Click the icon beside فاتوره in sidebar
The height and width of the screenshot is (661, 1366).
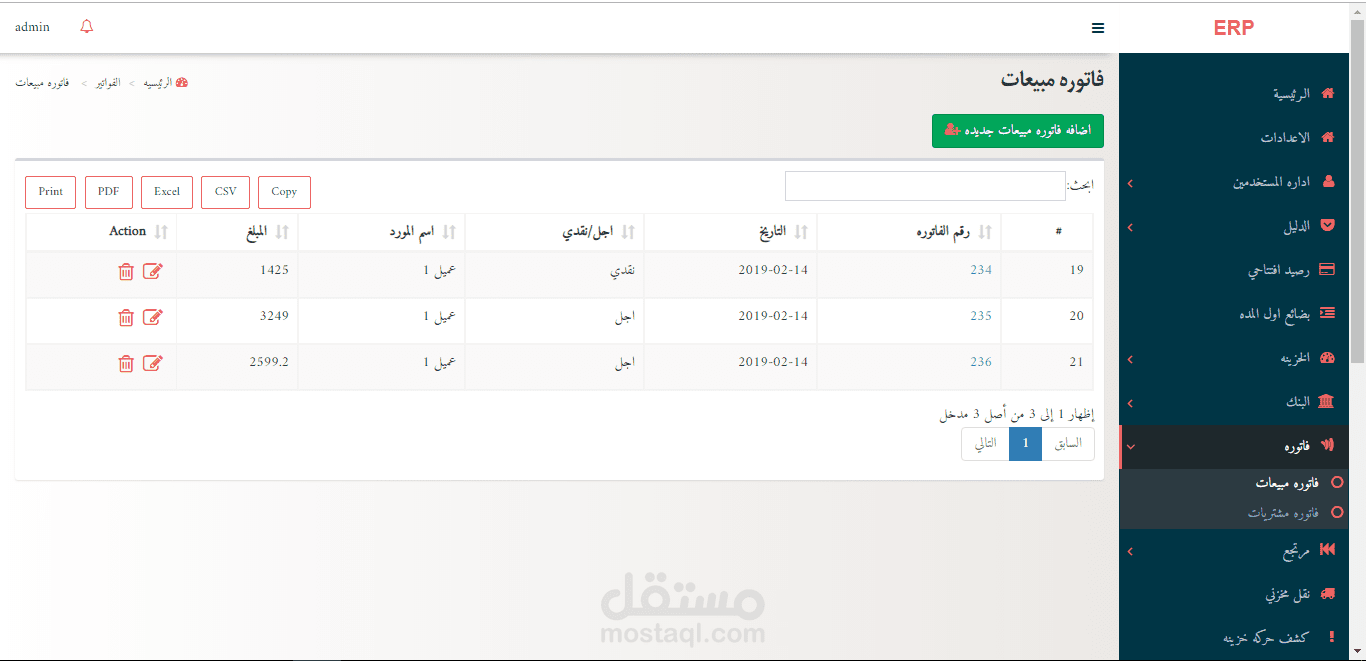click(1328, 446)
